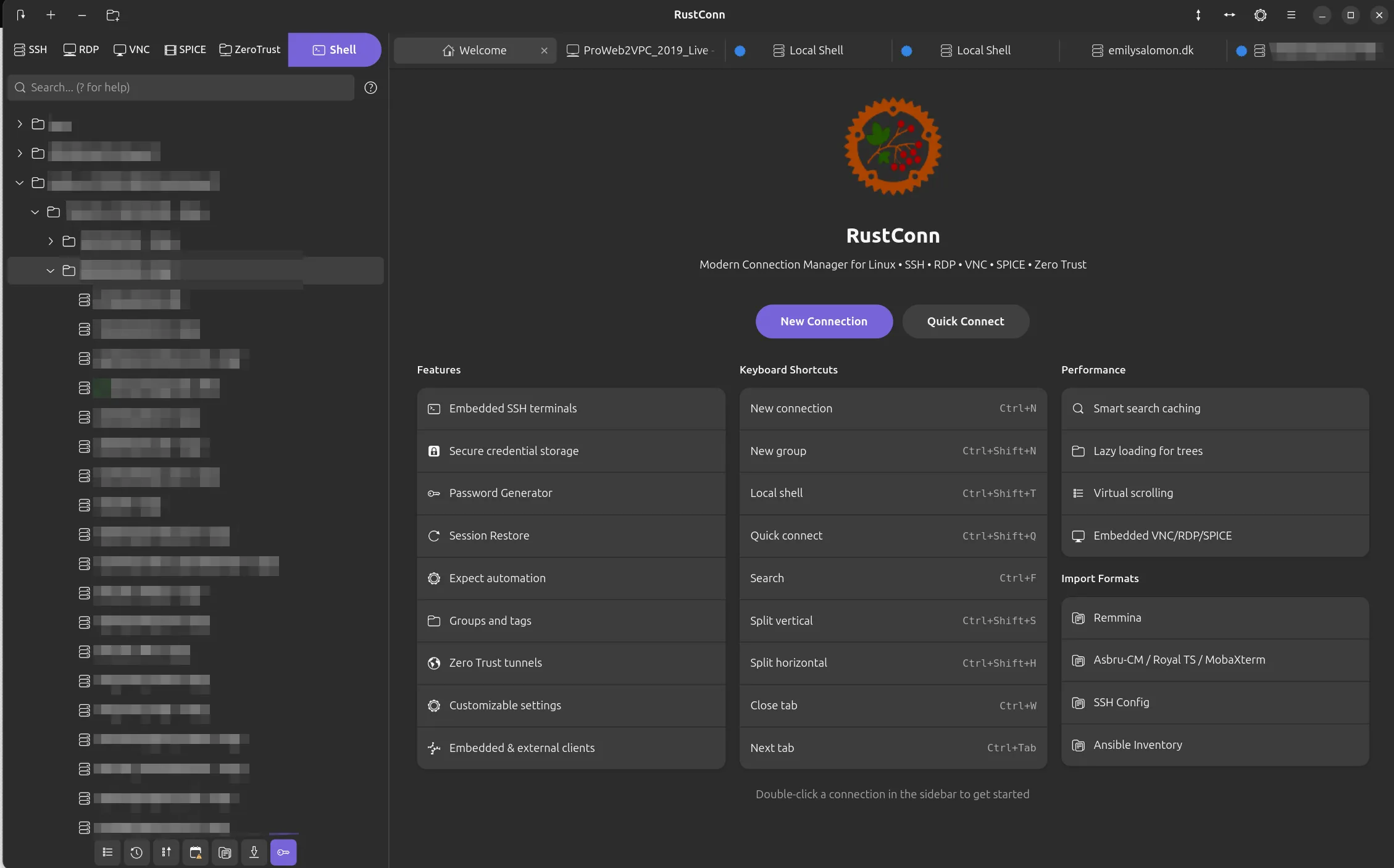
Task: Open the hamburger main menu
Action: coord(1291,15)
